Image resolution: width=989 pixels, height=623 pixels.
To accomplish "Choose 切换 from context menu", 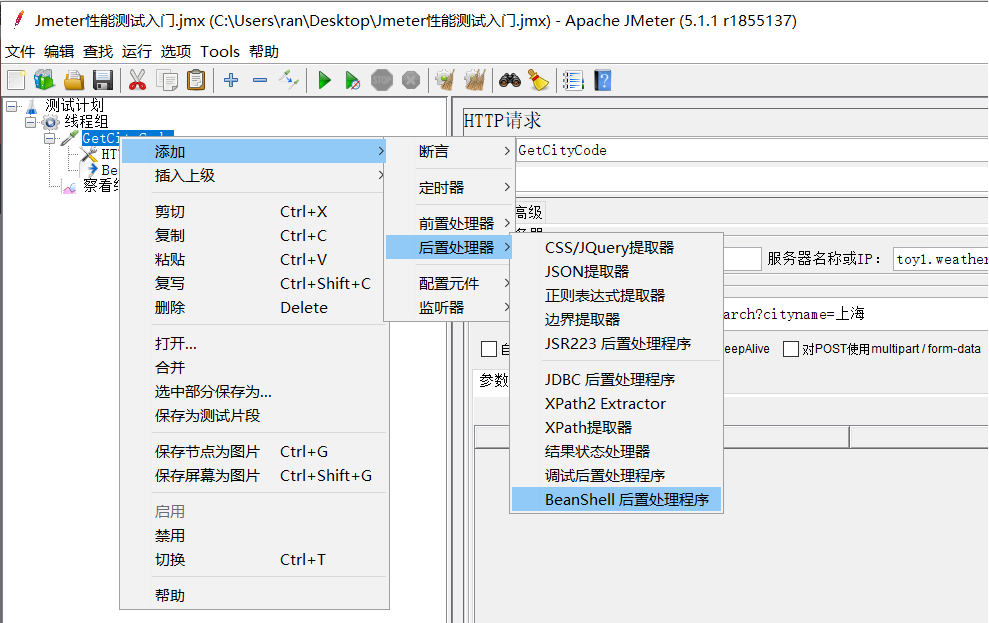I will 254,560.
